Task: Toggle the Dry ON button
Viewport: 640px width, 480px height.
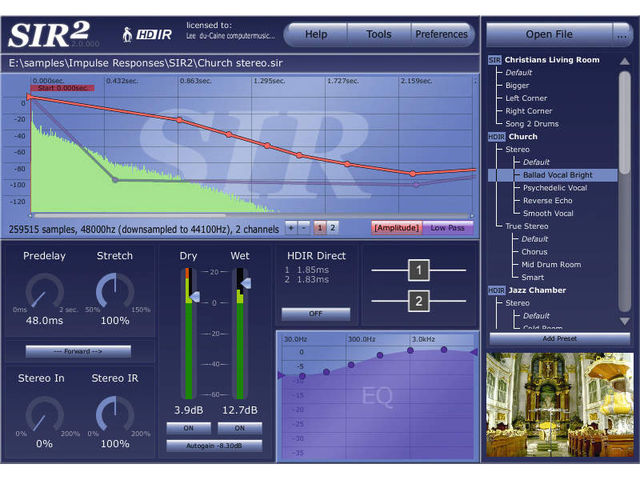Action: [189, 428]
